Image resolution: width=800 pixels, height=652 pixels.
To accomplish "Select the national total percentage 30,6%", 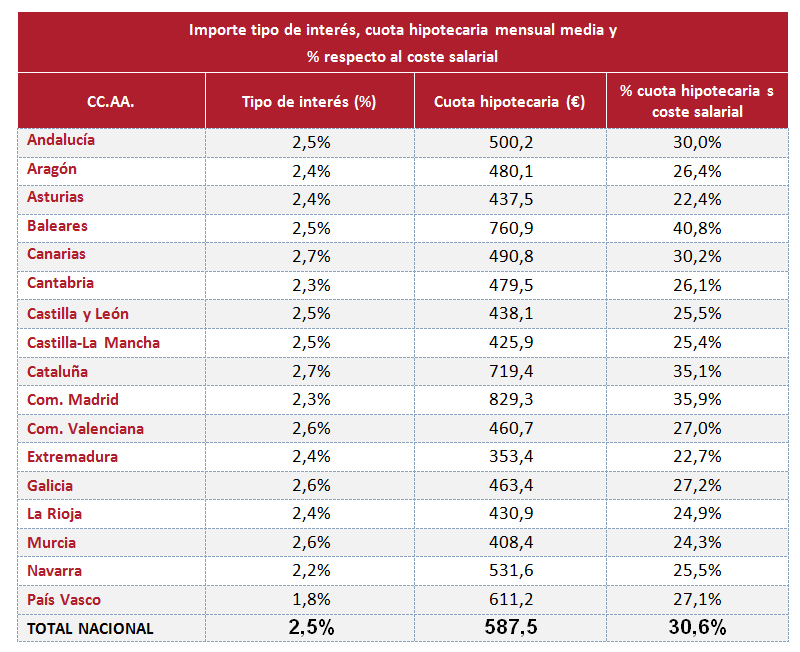I will [697, 628].
